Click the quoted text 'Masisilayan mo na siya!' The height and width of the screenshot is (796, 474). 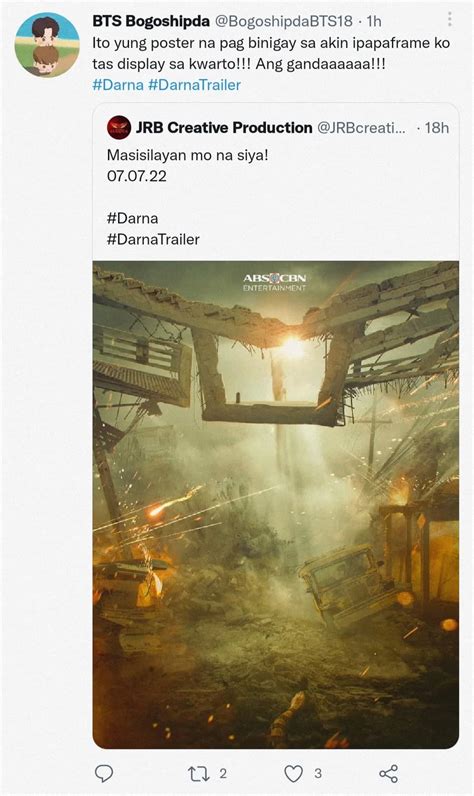tap(187, 155)
